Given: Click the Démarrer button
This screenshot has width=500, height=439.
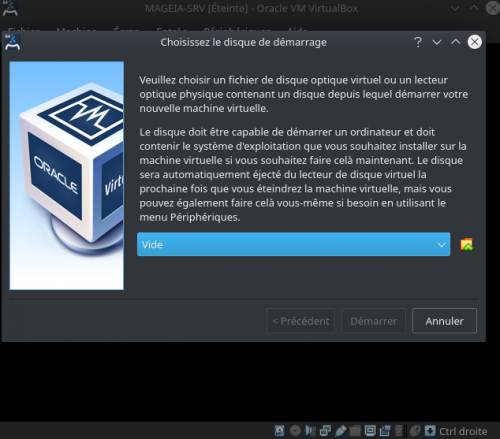Looking at the screenshot, I should [373, 321].
